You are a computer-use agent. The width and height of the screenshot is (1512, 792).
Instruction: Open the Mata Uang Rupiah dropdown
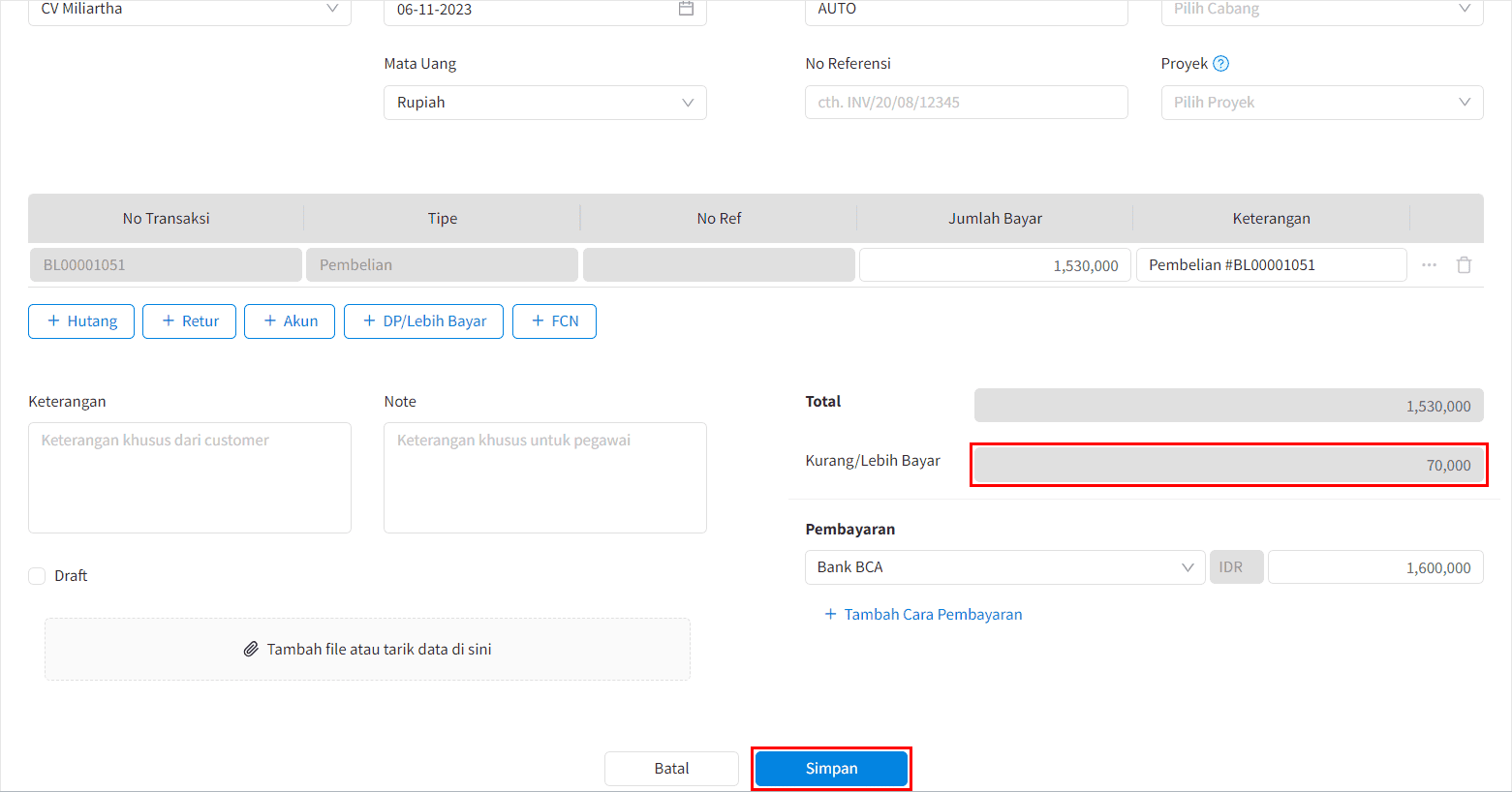[x=545, y=103]
